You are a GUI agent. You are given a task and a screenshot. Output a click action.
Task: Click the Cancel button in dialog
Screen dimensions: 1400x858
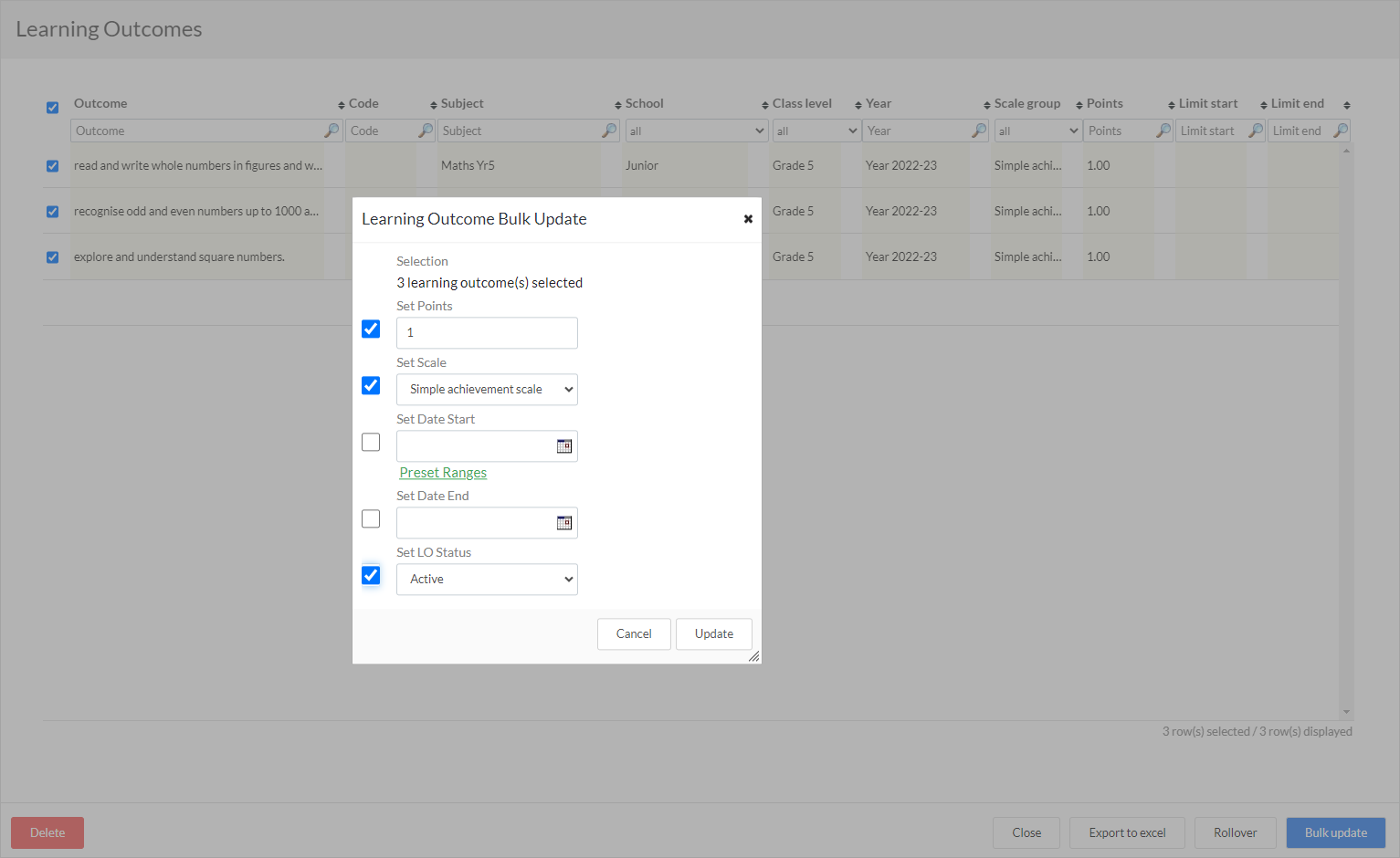(x=634, y=634)
